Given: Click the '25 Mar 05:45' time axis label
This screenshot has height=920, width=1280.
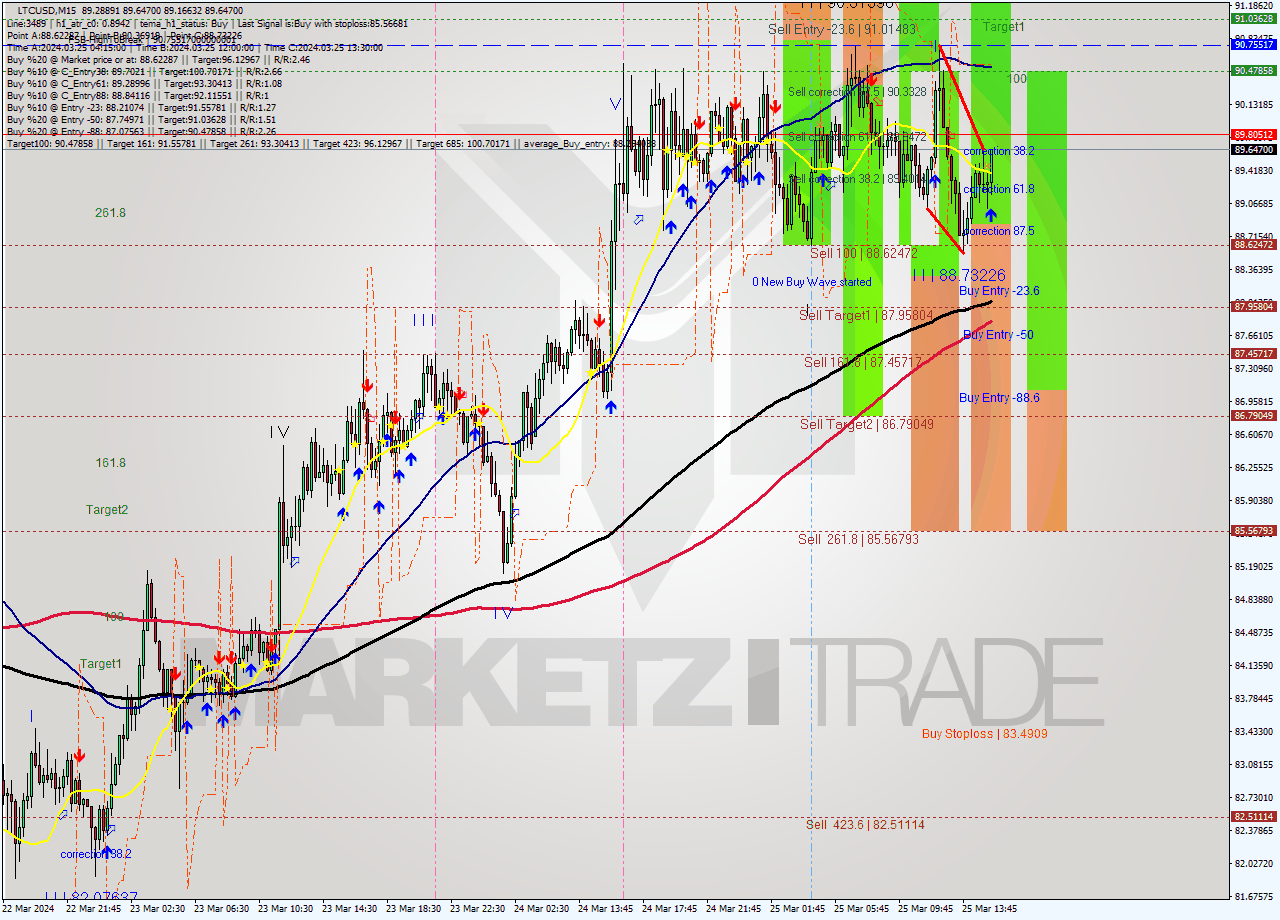Looking at the screenshot, I should [x=861, y=909].
